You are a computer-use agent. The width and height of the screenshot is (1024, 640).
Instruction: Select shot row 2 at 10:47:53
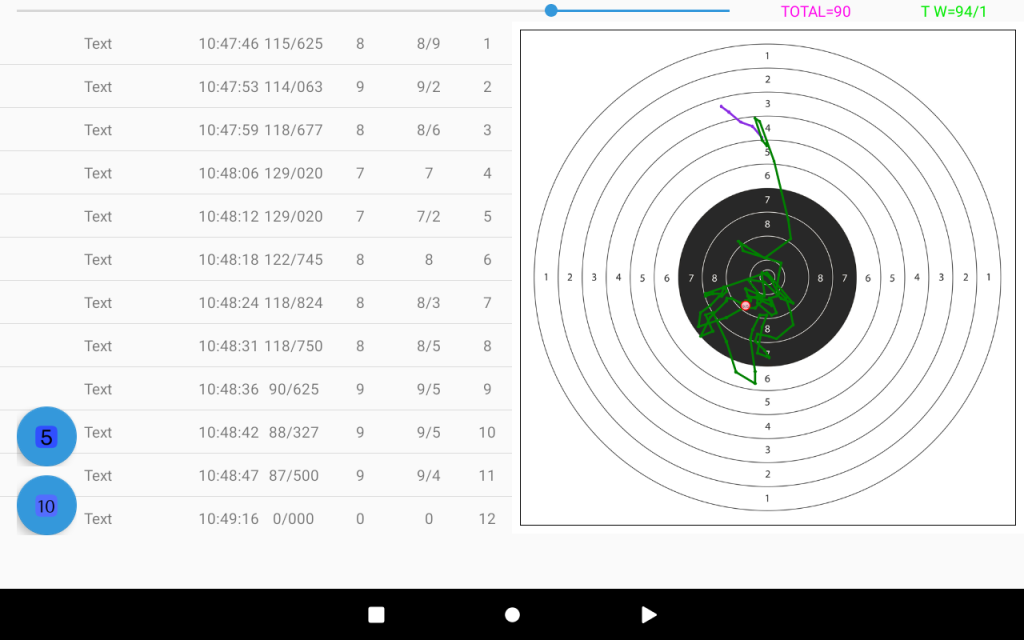click(x=260, y=87)
